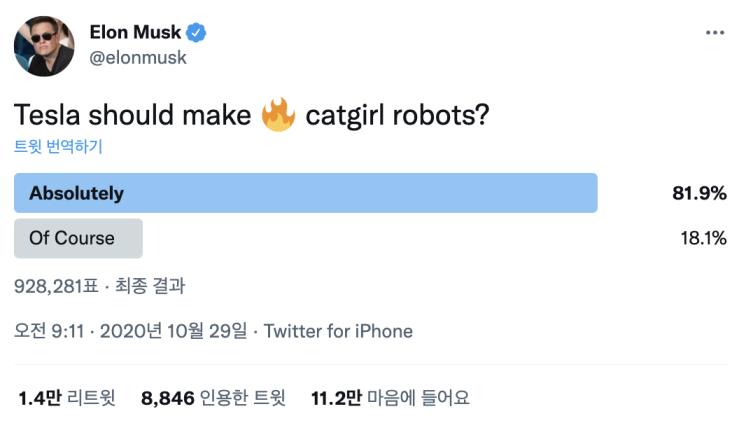View the 11.2만 마음에 들어요 likes list
Screen dimensions: 746x423
tap(390, 398)
